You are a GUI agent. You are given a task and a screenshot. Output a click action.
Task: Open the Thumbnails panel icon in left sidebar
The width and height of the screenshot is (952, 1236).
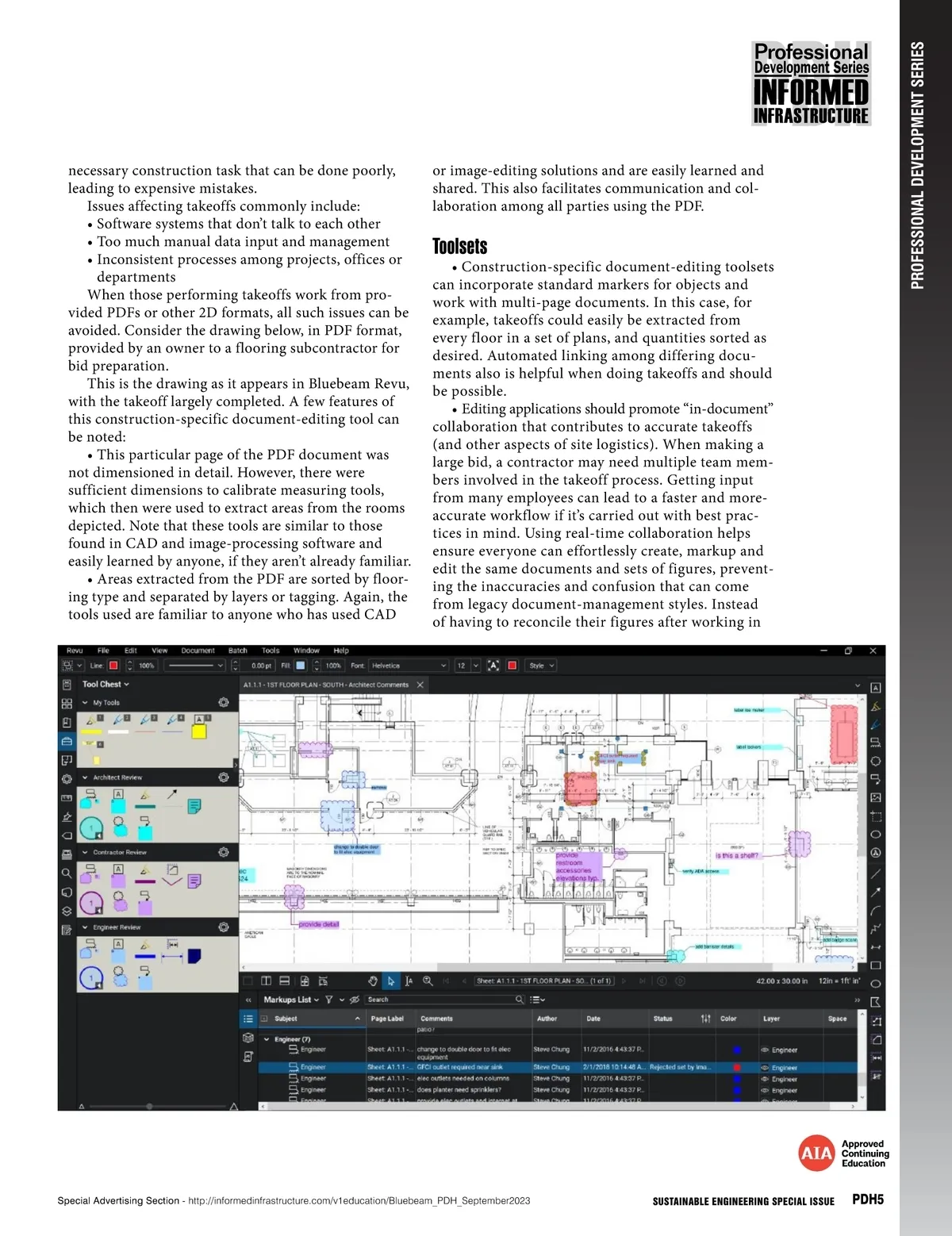(x=67, y=704)
